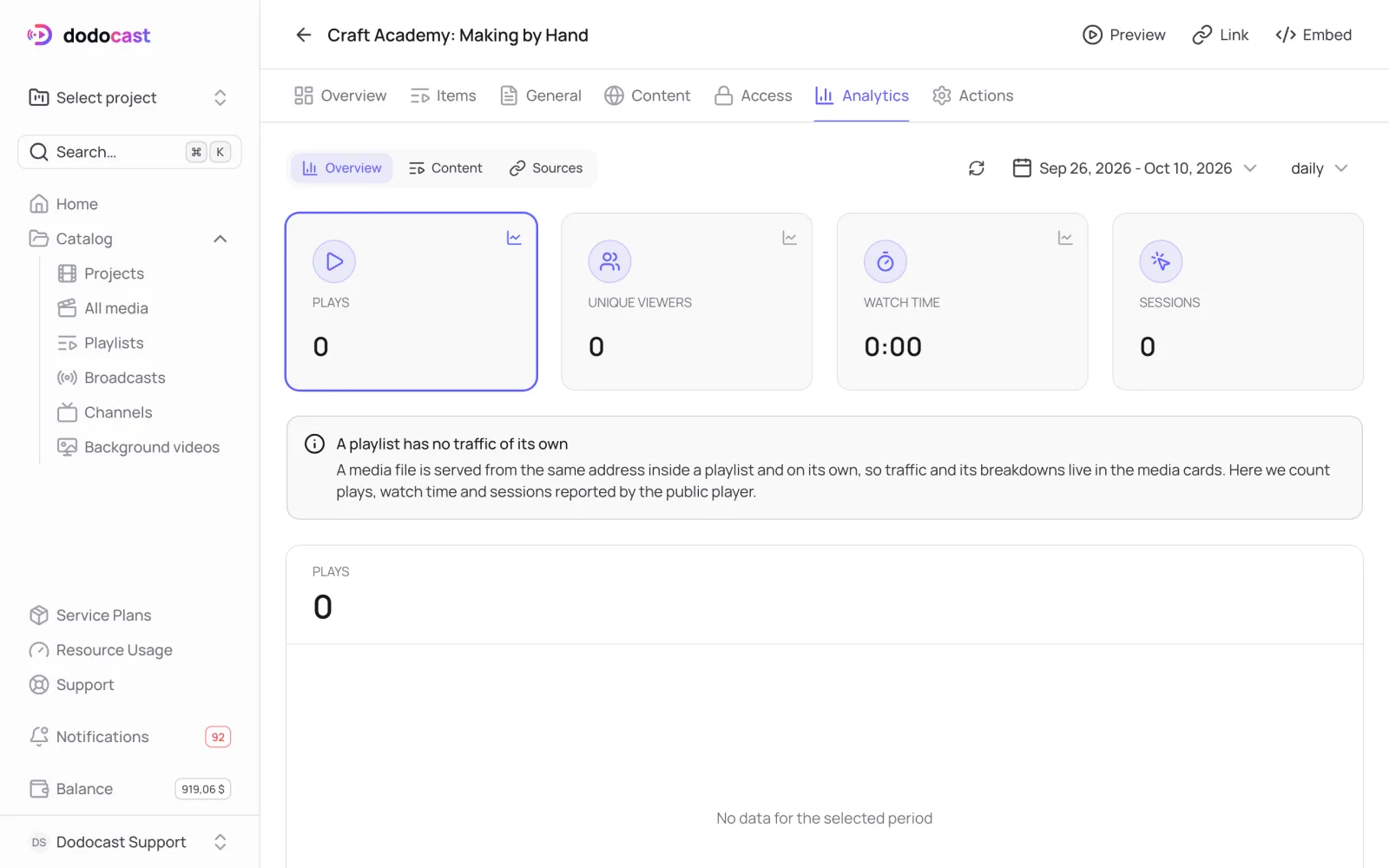This screenshot has height=868, width=1389.
Task: Open Notifications with 92 badge
Action: pyautogui.click(x=130, y=737)
